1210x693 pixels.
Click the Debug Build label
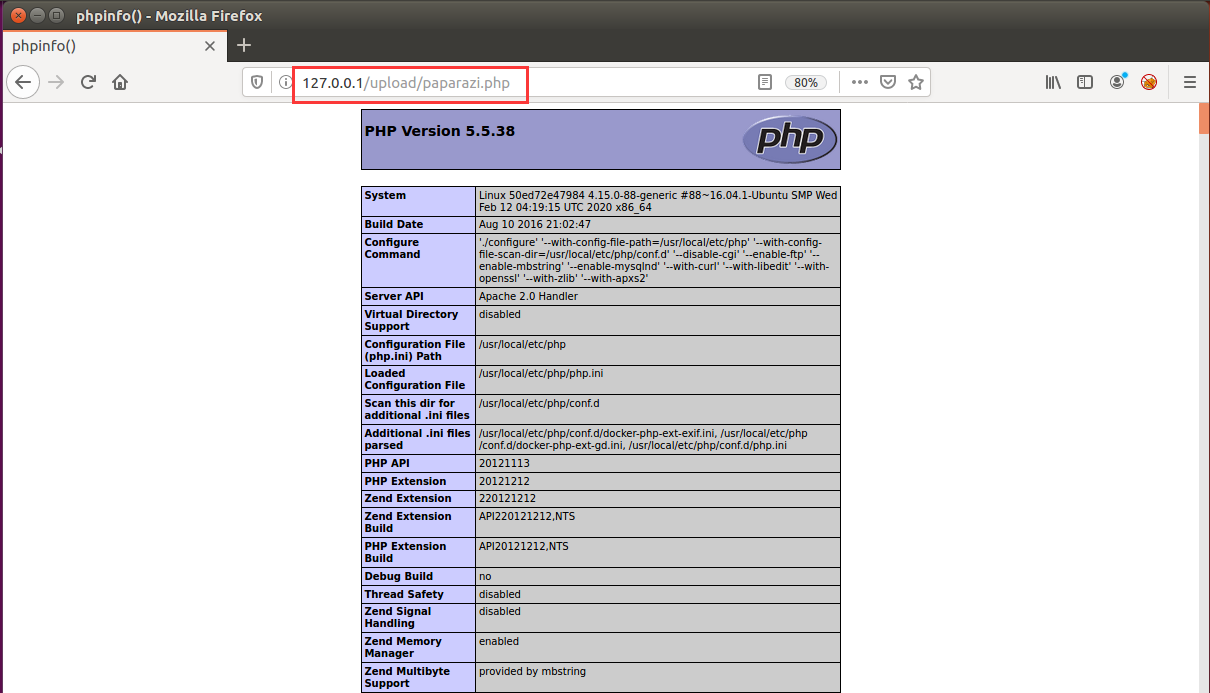tap(399, 577)
